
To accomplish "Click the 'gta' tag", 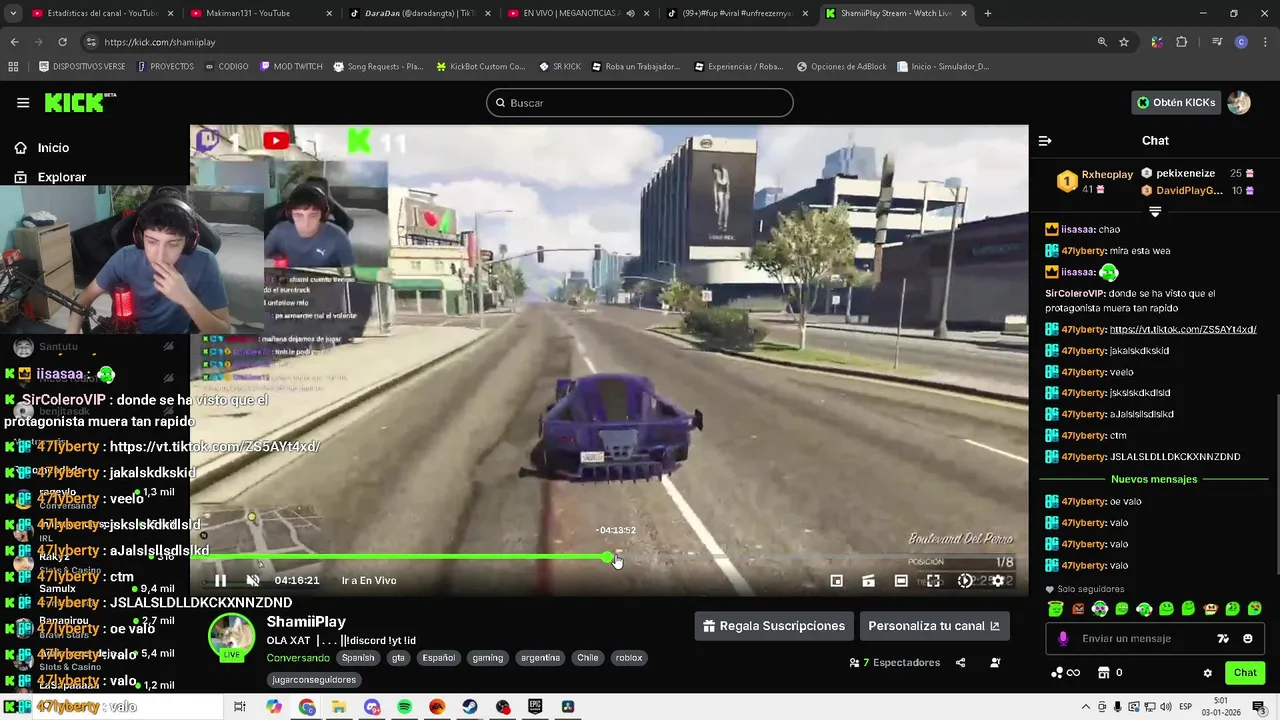I will tap(398, 658).
